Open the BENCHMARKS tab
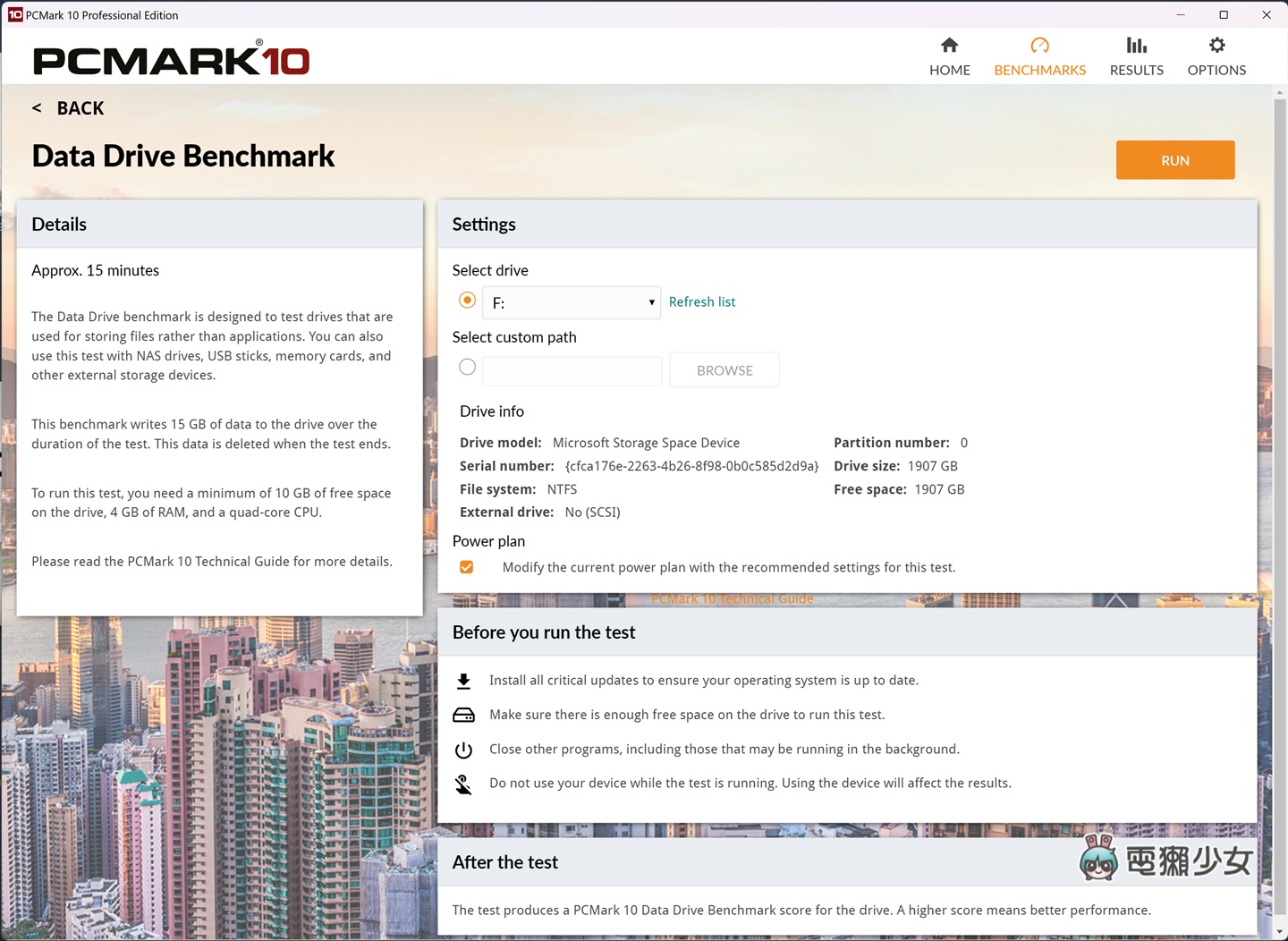Screen dimensions: 1288x941 click(1039, 57)
